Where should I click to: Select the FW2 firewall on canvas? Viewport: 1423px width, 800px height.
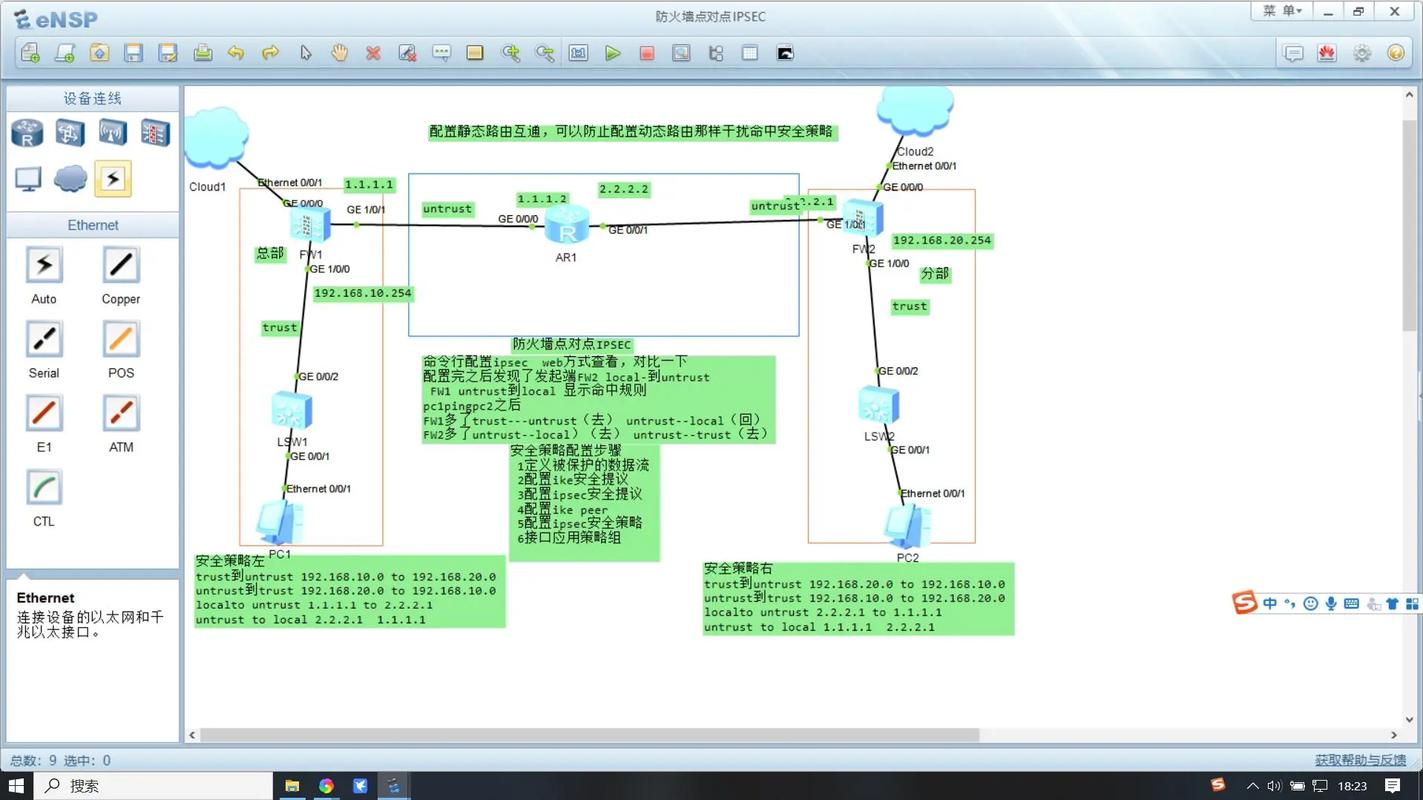862,219
